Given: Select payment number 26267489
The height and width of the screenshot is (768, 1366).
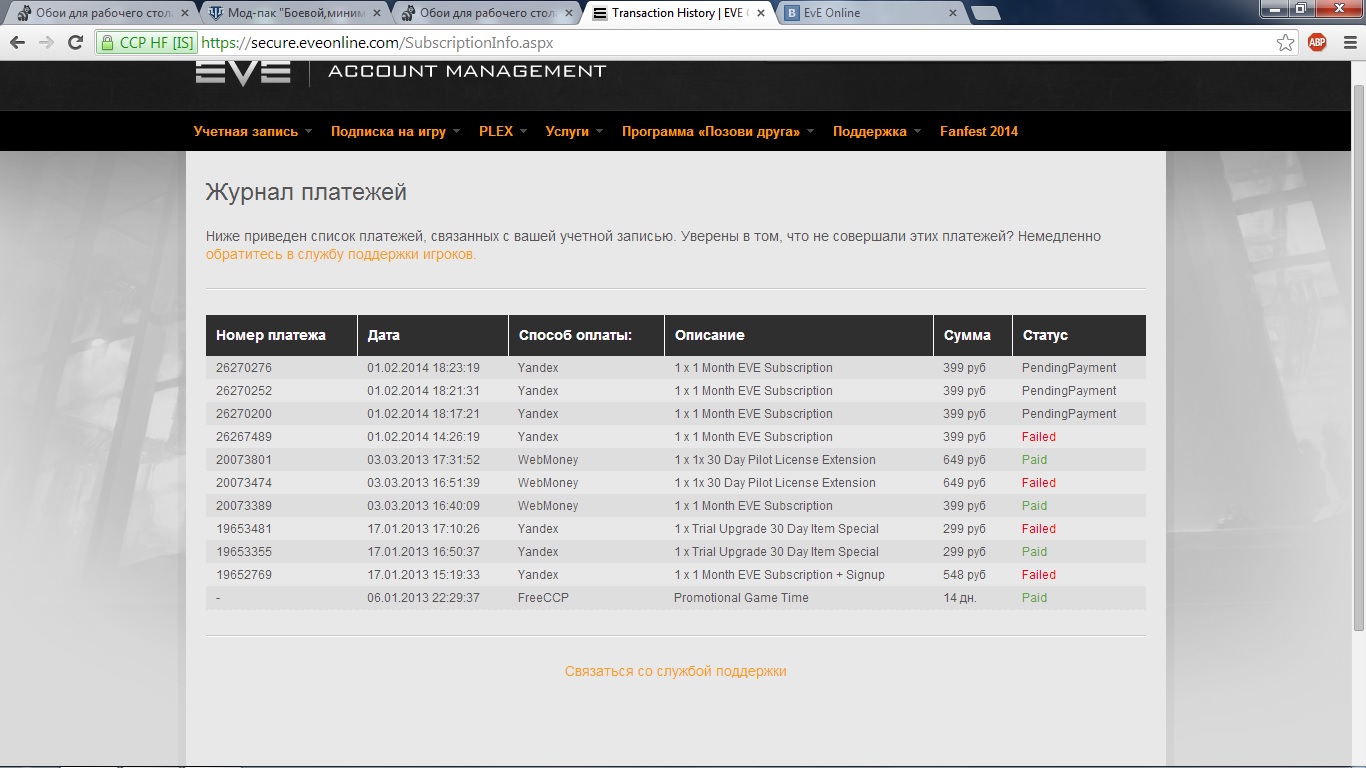Looking at the screenshot, I should [244, 437].
